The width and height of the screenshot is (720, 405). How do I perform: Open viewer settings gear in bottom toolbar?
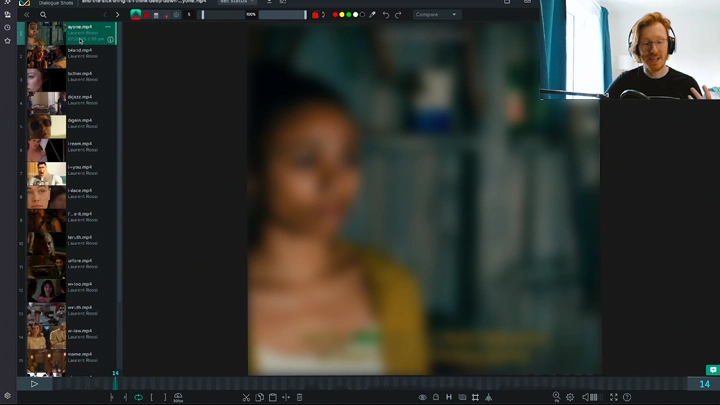(x=570, y=397)
